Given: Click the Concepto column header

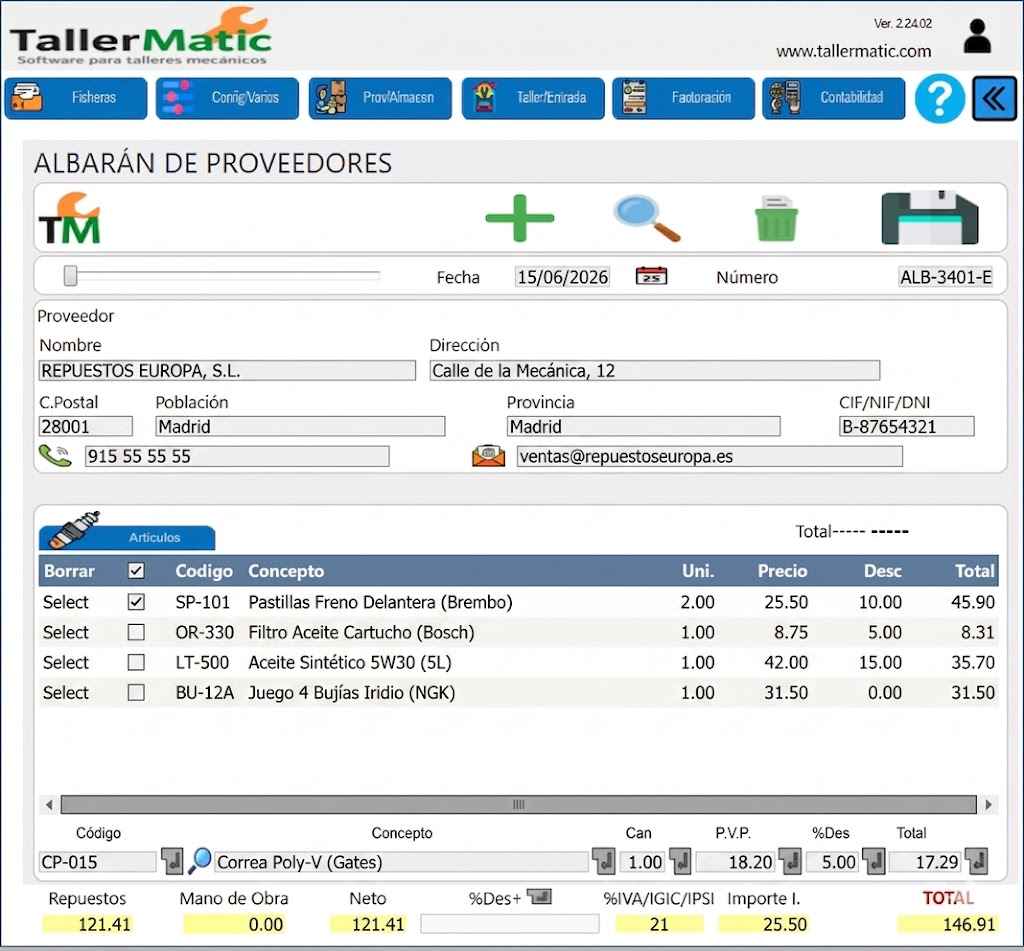Looking at the screenshot, I should tap(286, 571).
